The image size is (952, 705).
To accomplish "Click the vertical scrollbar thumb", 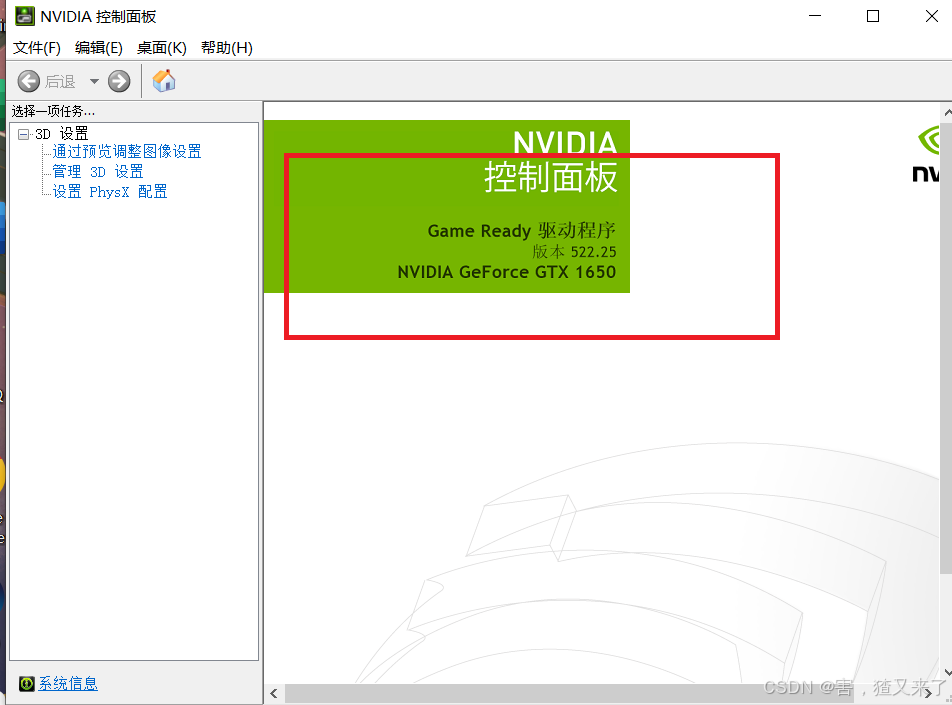I will tap(946, 347).
